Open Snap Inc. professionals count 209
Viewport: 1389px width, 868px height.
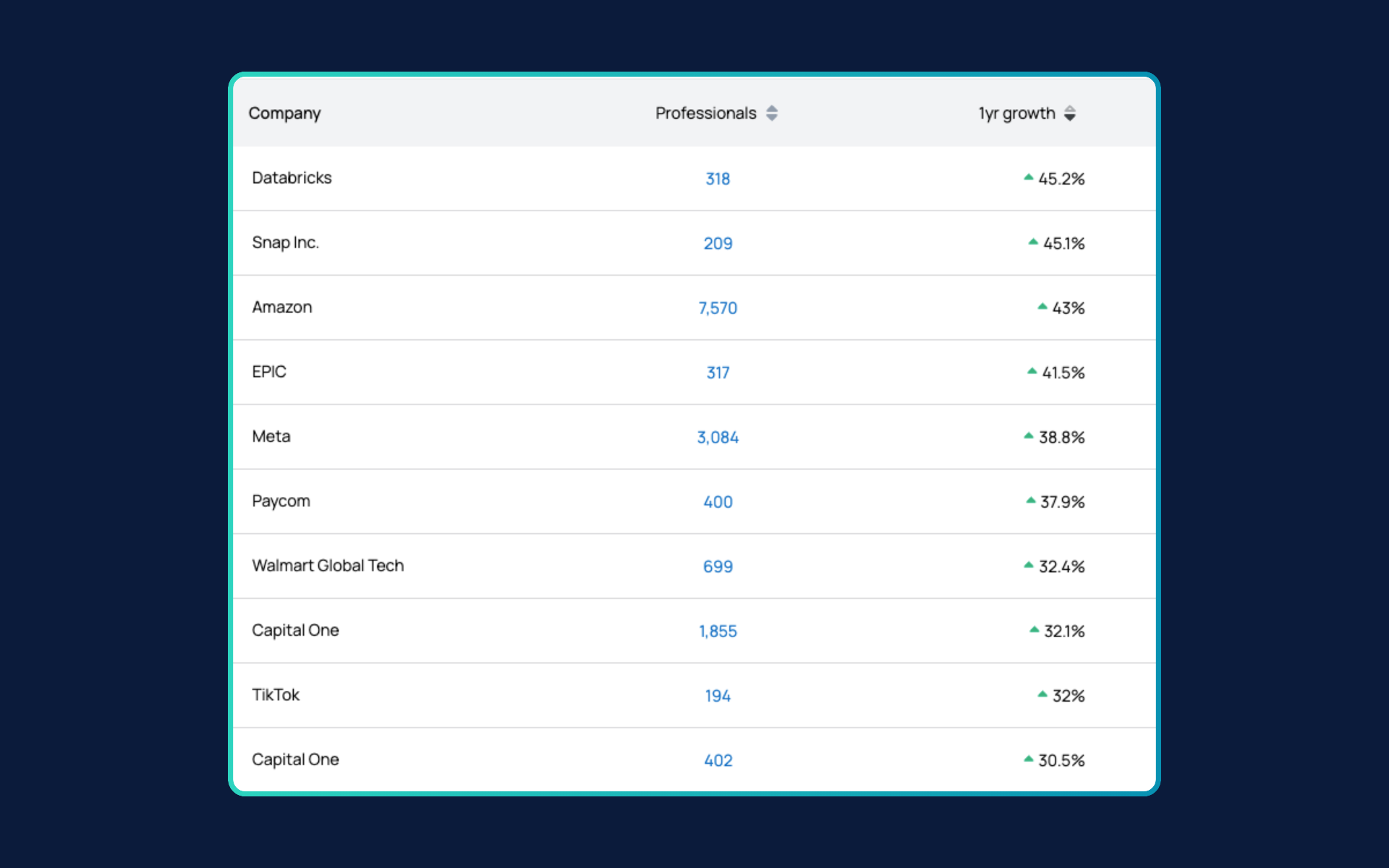[718, 244]
